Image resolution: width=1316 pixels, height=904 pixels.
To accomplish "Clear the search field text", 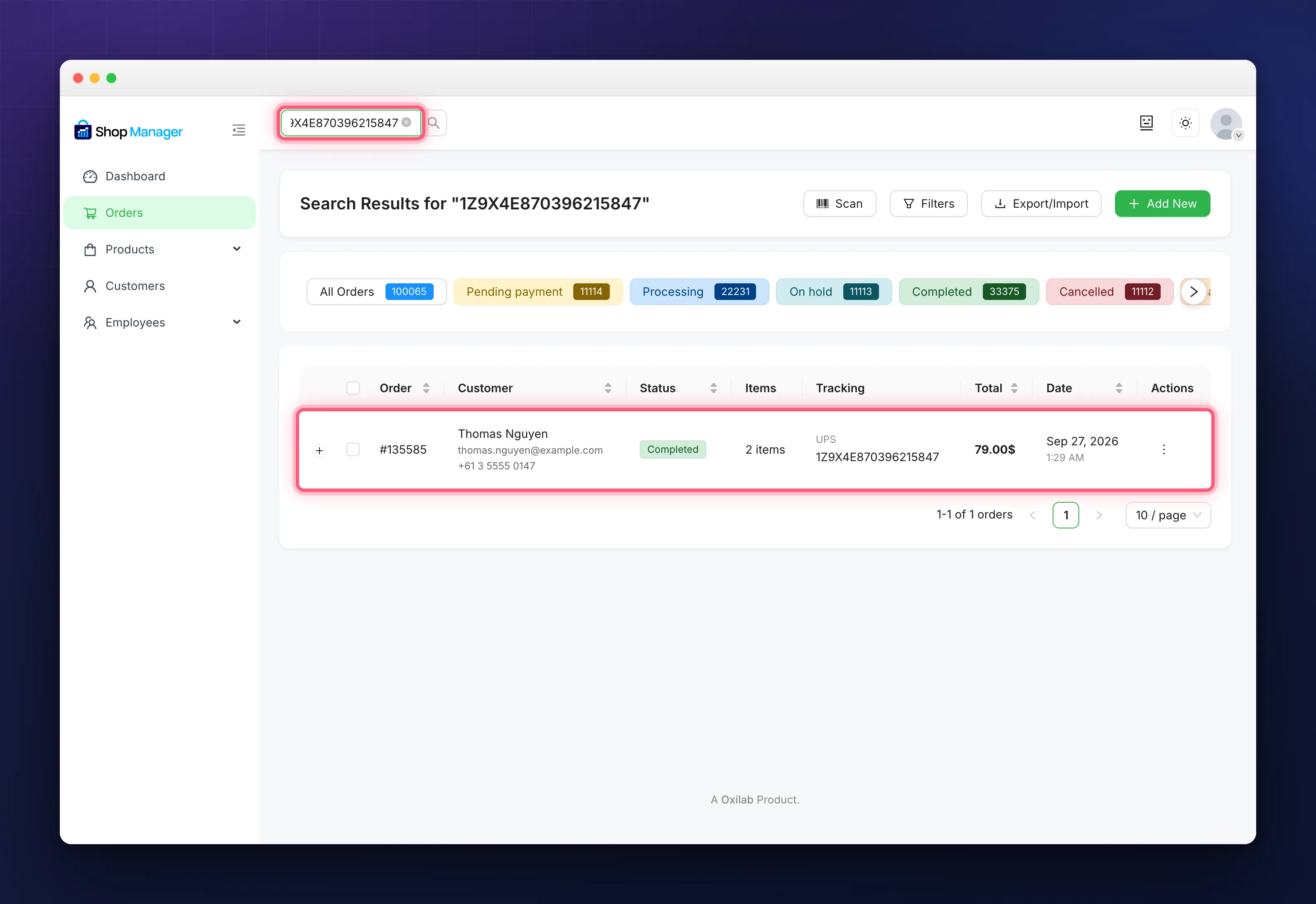I will coord(406,122).
